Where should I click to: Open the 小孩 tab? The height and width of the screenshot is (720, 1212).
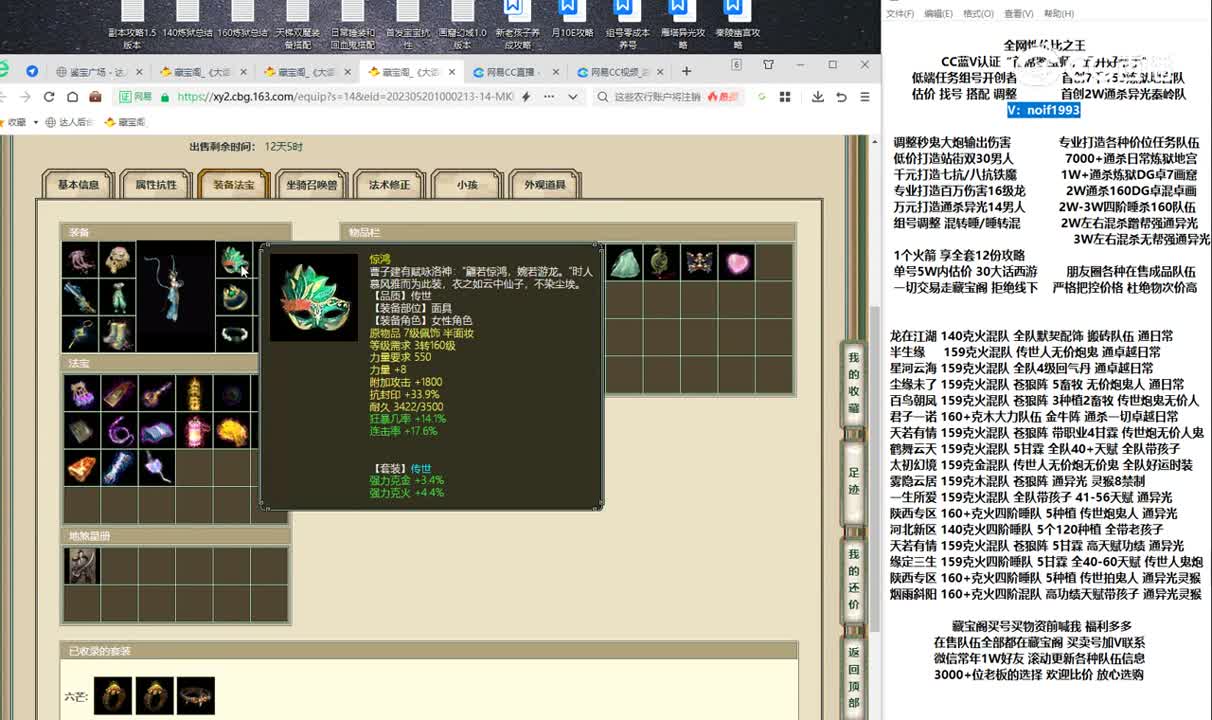[x=467, y=184]
